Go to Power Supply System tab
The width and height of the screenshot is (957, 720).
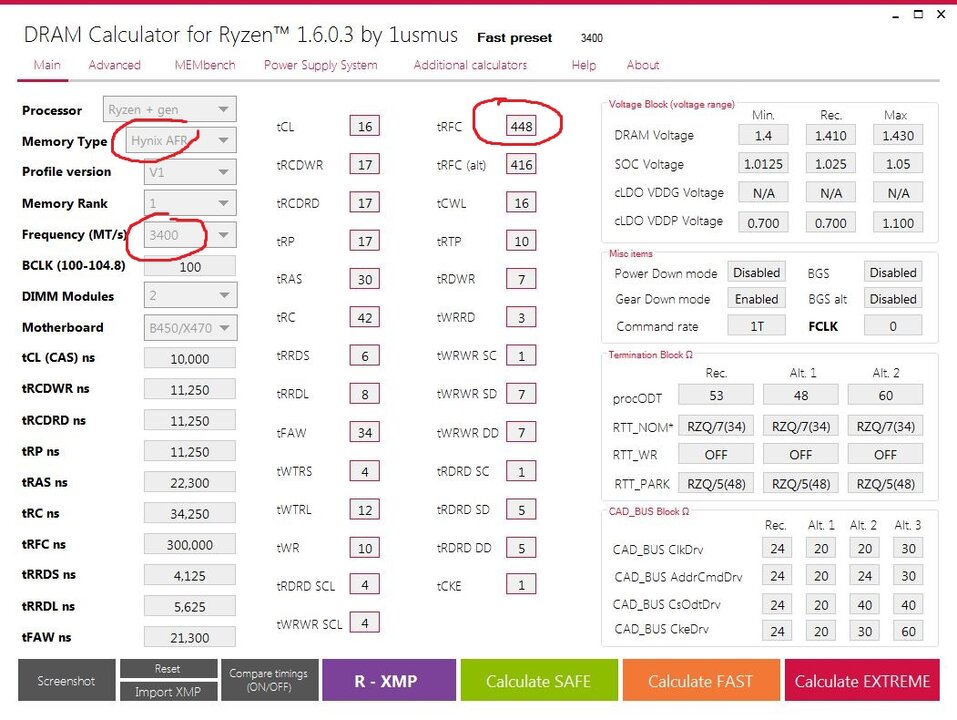coord(320,65)
